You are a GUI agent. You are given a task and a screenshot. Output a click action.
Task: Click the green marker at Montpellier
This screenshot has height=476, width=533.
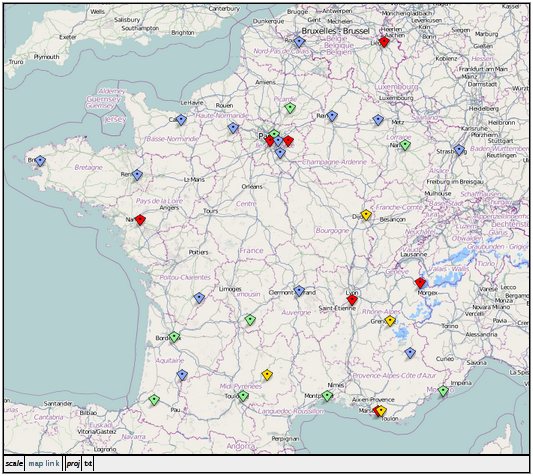pos(327,396)
